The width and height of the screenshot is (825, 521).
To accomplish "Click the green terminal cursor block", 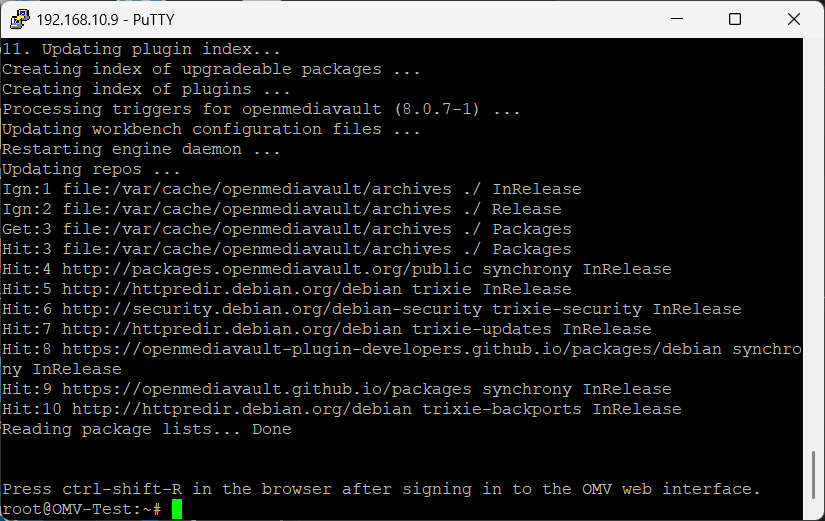I will (x=177, y=509).
